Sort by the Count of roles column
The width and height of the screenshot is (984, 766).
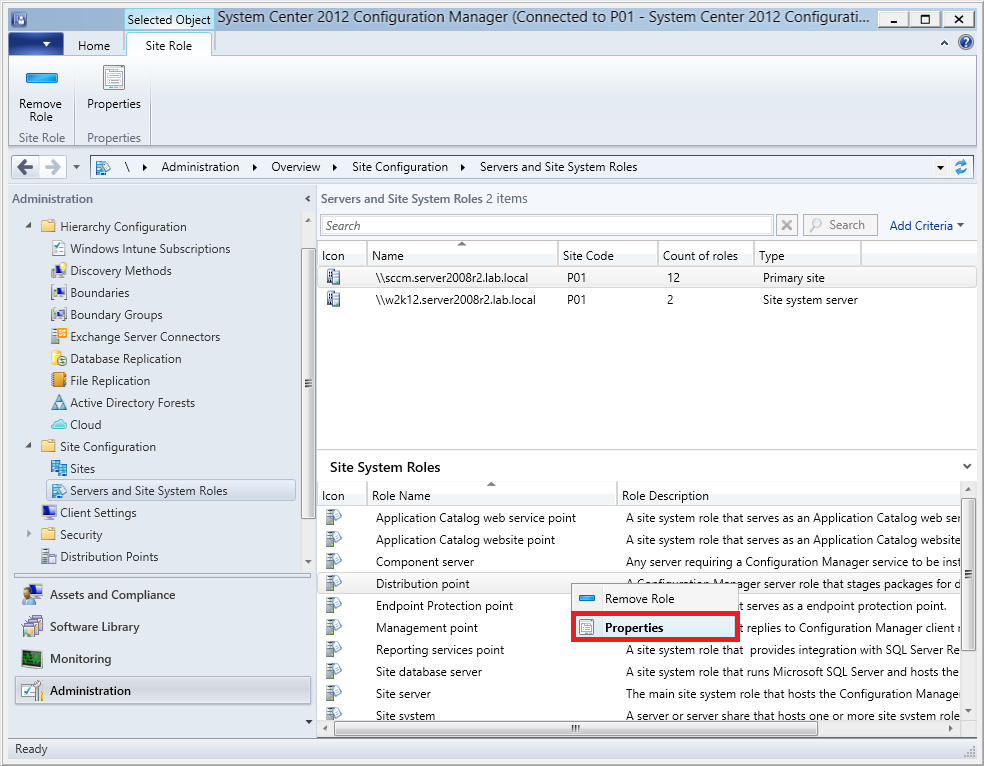point(705,255)
